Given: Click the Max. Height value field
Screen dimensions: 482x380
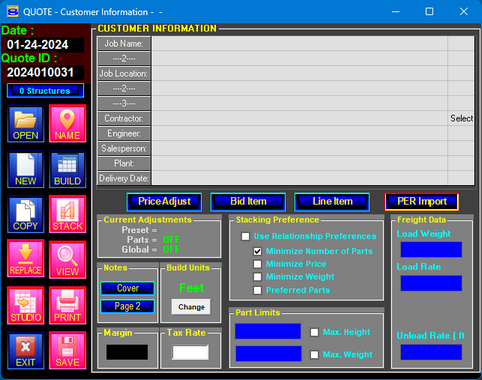Looking at the screenshot, I should tap(268, 331).
